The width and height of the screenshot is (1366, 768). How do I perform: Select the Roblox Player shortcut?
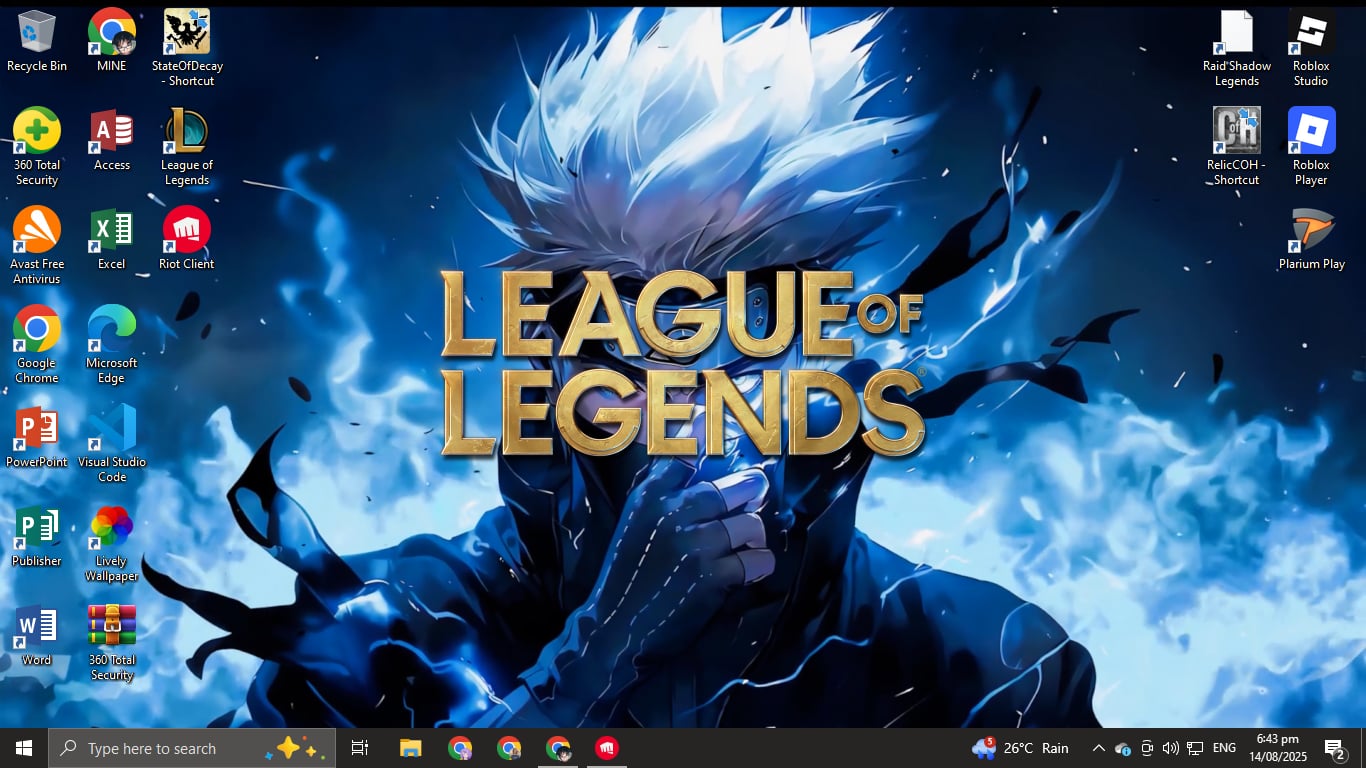tap(1311, 147)
